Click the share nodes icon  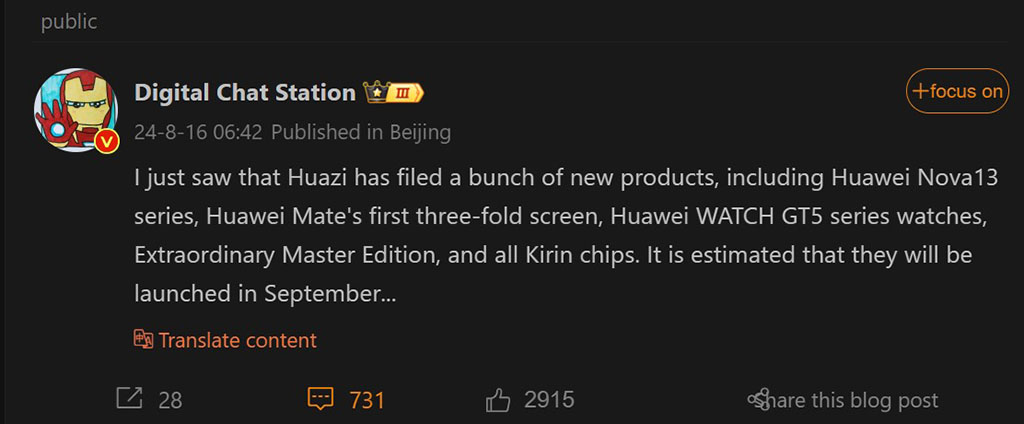(x=758, y=399)
